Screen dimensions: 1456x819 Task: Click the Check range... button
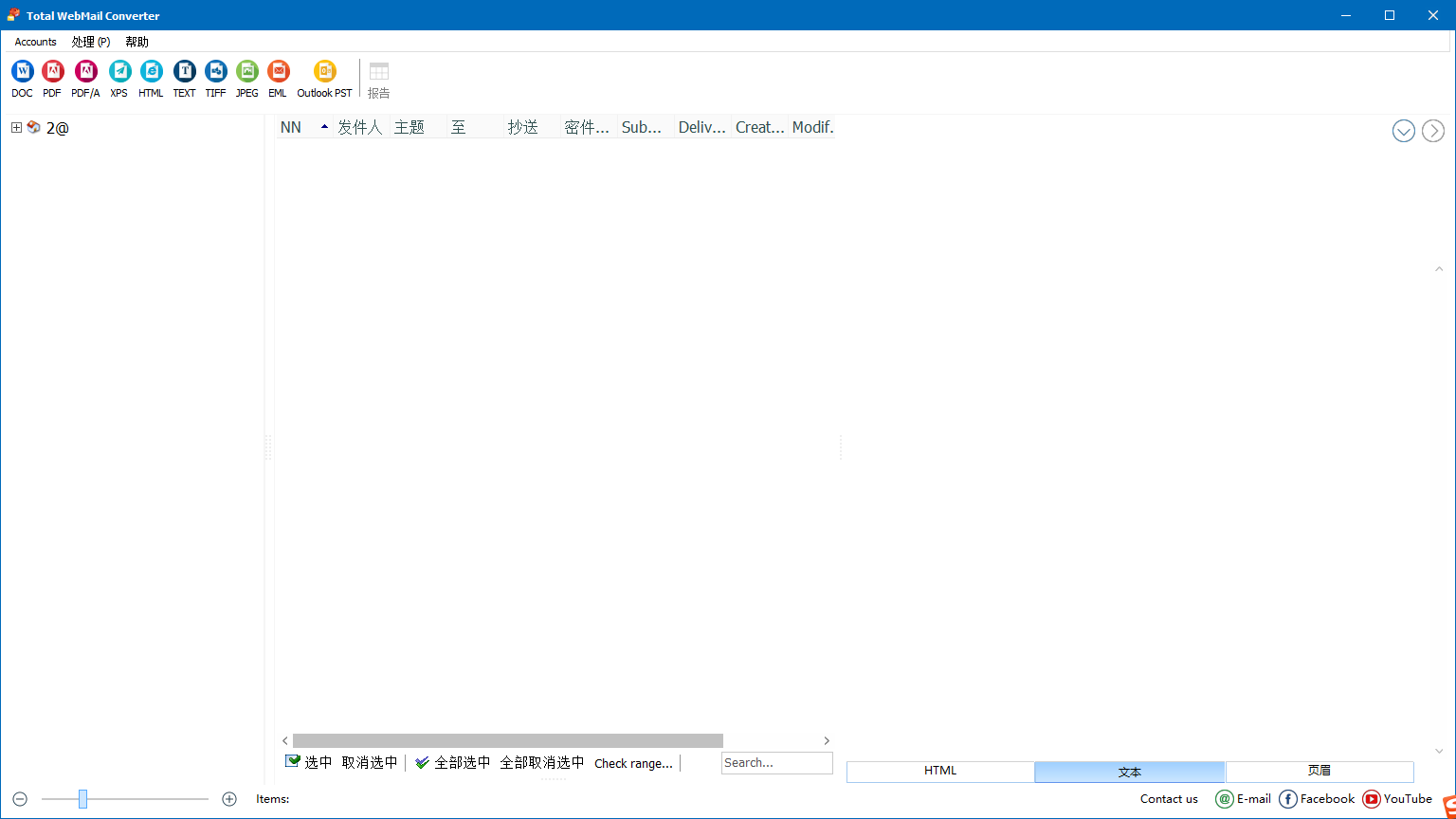click(633, 763)
